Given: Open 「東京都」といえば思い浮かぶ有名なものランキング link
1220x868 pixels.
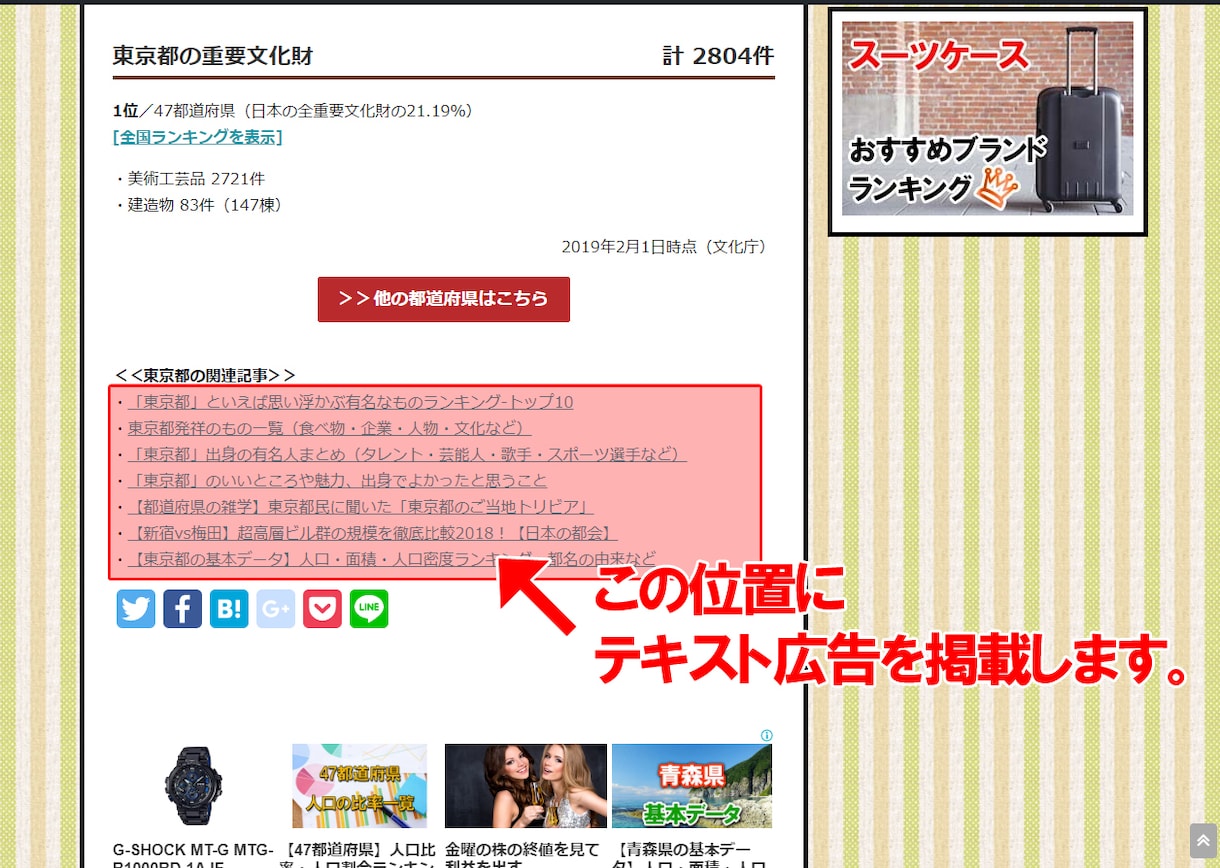Looking at the screenshot, I should point(350,402).
